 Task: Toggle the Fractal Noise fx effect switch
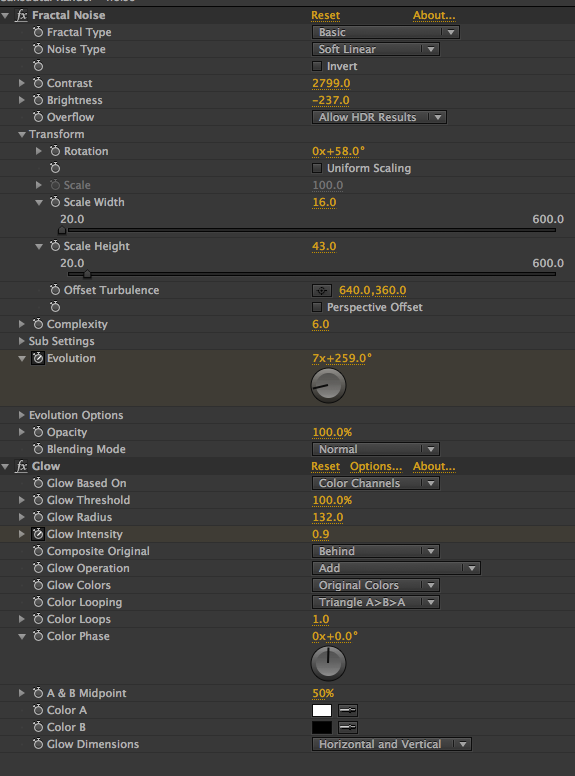tap(21, 15)
